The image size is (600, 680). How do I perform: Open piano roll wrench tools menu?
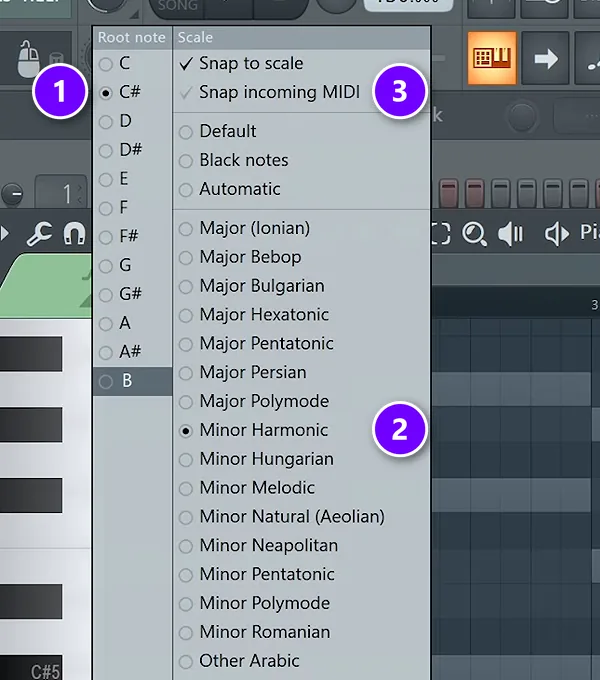click(x=39, y=234)
